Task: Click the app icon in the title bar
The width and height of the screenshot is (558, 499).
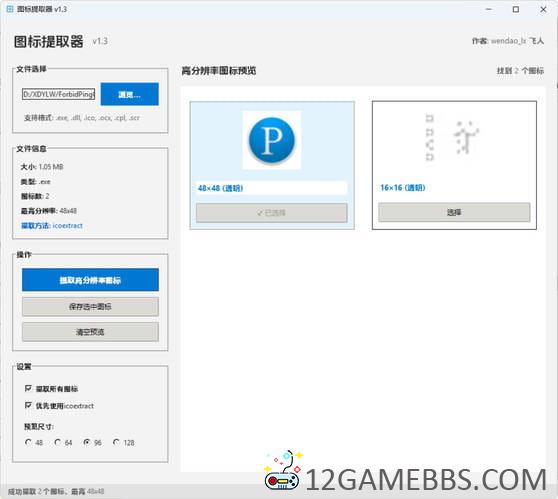Action: pyautogui.click(x=10, y=9)
